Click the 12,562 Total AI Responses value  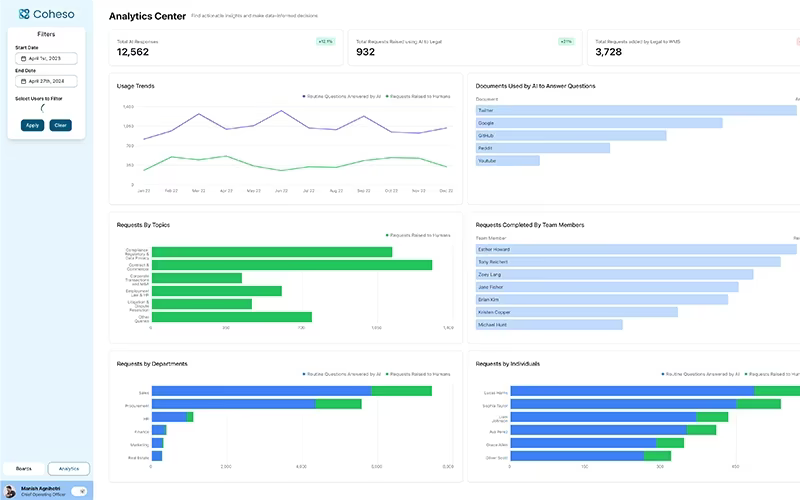(133, 52)
